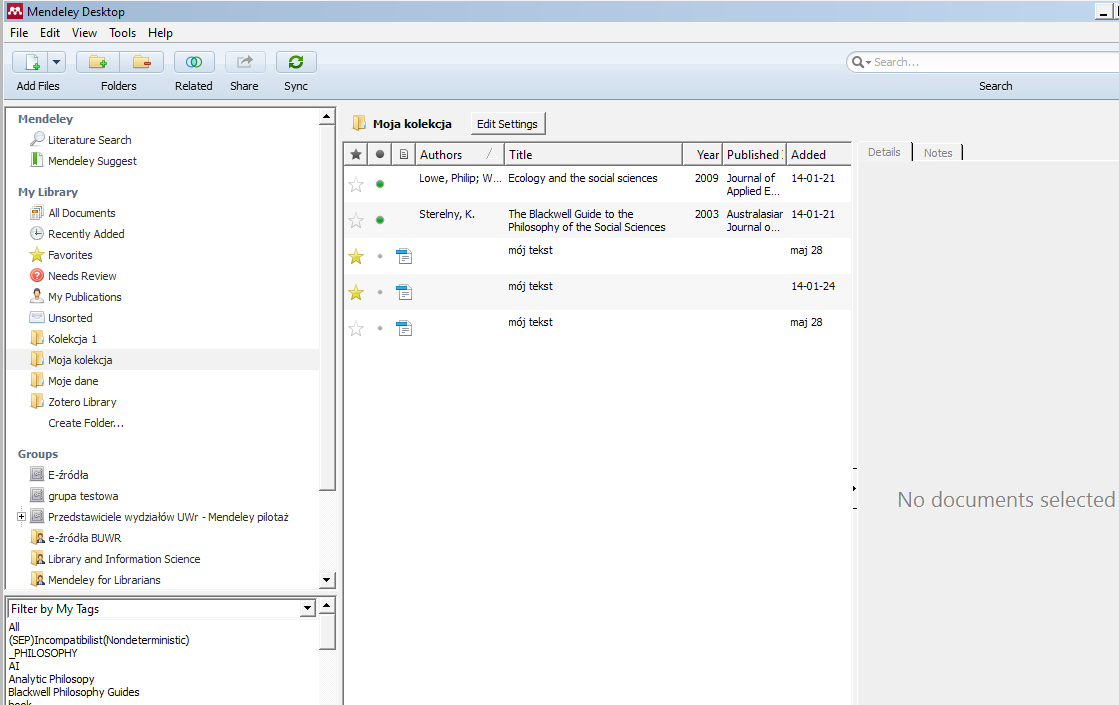Open the Recently Added list
The image size is (1119, 705).
point(86,234)
